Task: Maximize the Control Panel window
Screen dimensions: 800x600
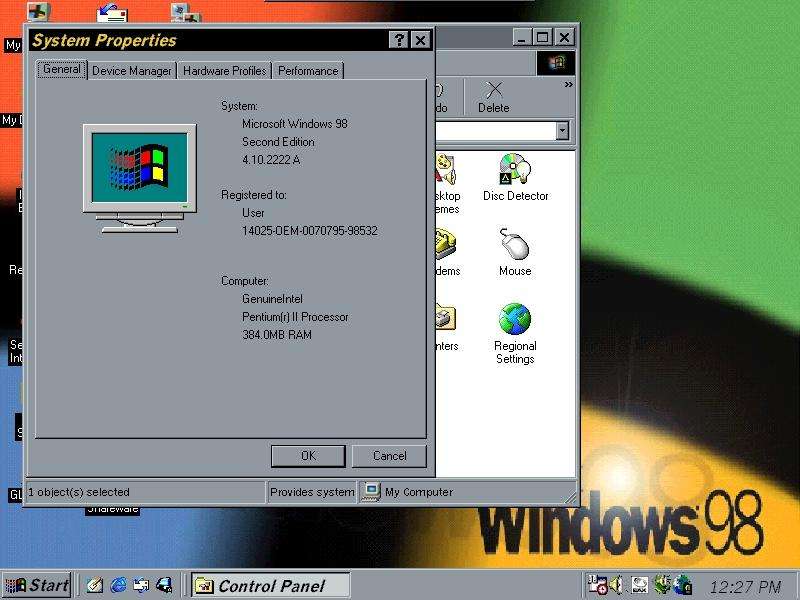Action: (542, 37)
